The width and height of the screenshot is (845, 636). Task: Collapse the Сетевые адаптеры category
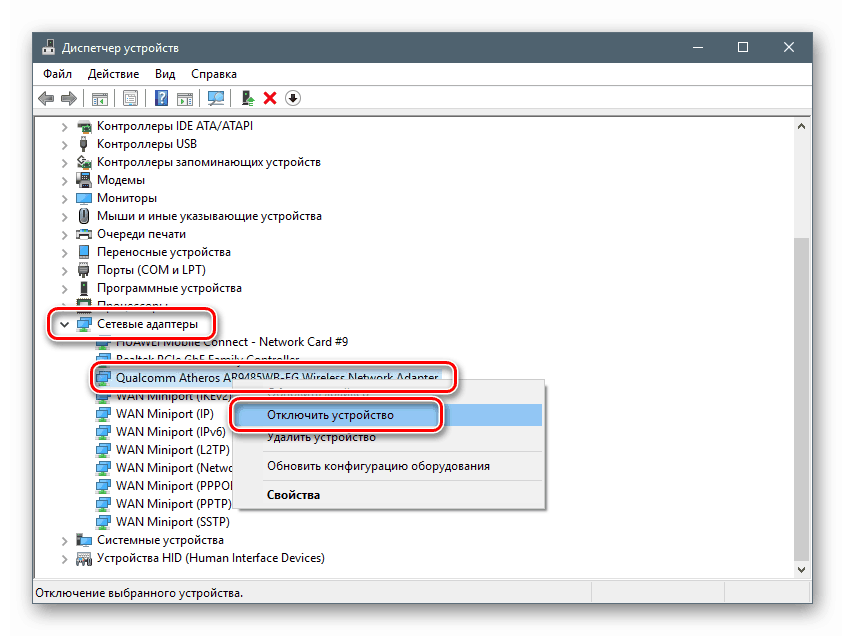tap(64, 324)
